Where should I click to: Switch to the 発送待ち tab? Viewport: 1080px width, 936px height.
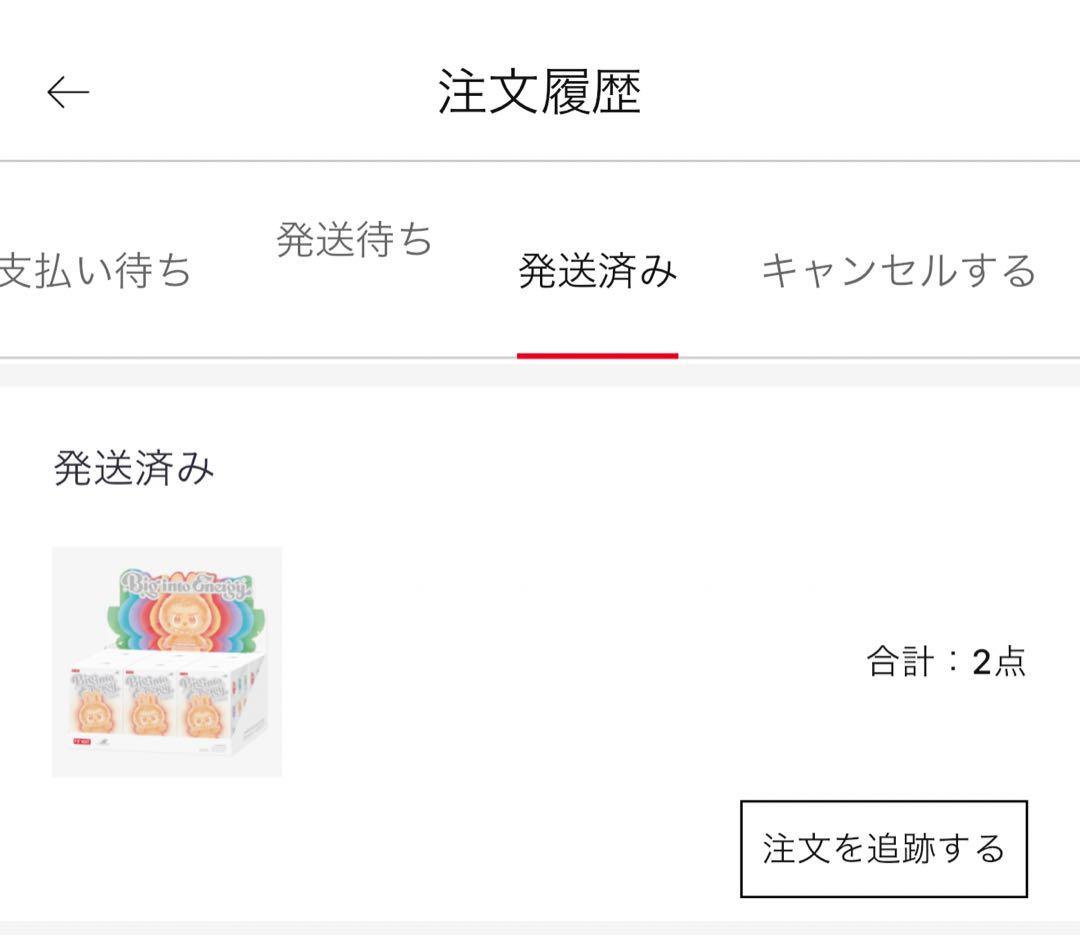pos(354,240)
